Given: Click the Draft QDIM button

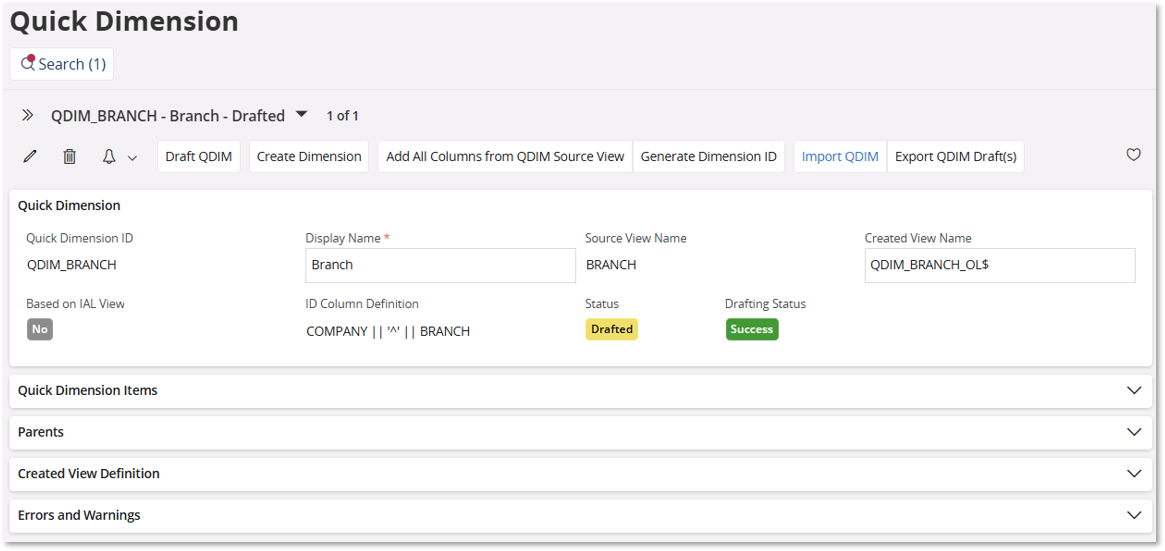Looking at the screenshot, I should (x=199, y=157).
